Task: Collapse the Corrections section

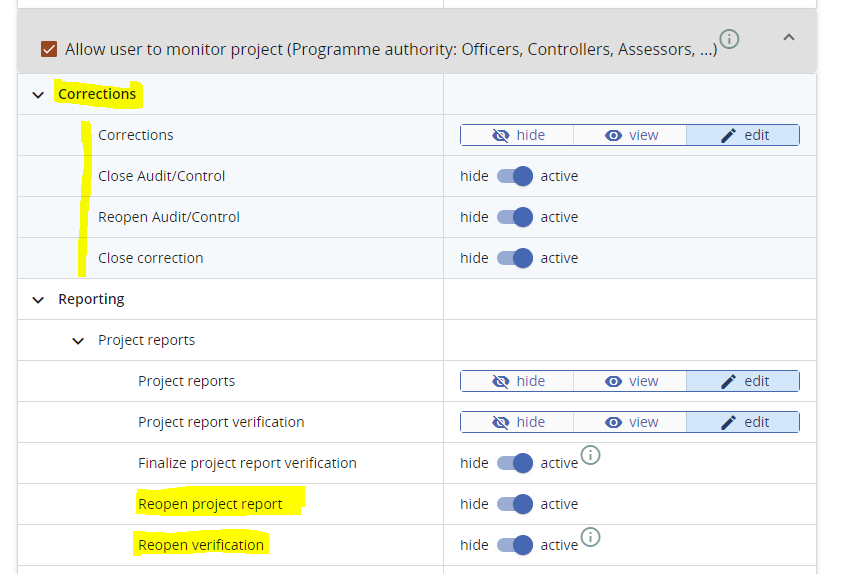Action: [x=39, y=95]
